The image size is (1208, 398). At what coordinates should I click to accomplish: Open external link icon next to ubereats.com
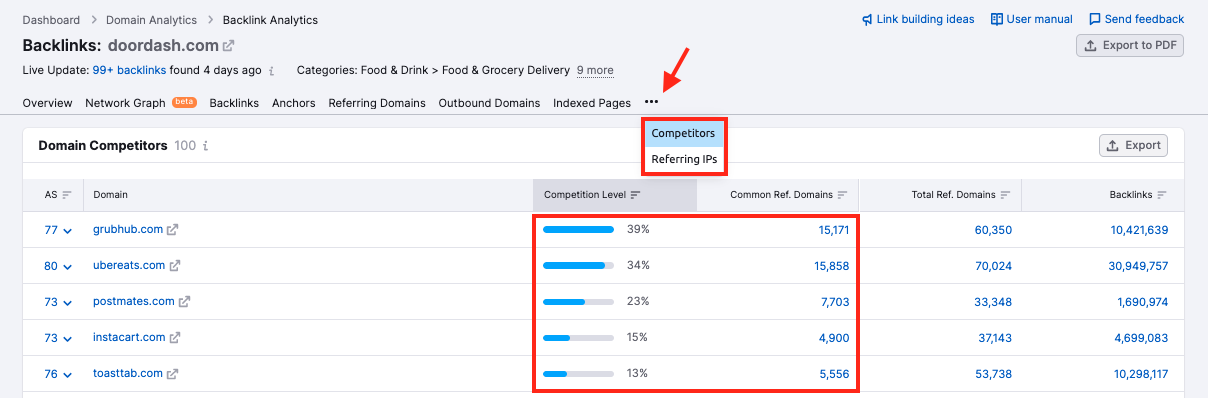click(175, 266)
